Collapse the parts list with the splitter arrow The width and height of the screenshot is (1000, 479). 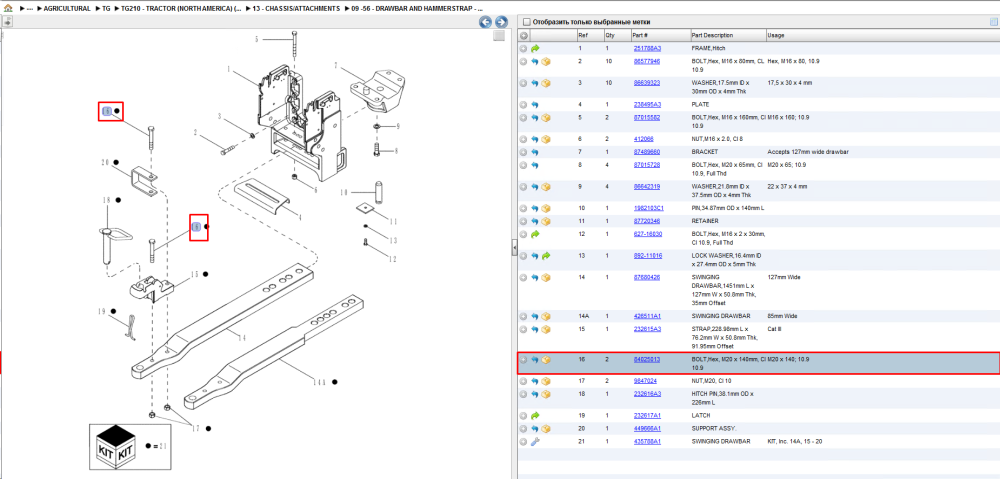[x=513, y=249]
